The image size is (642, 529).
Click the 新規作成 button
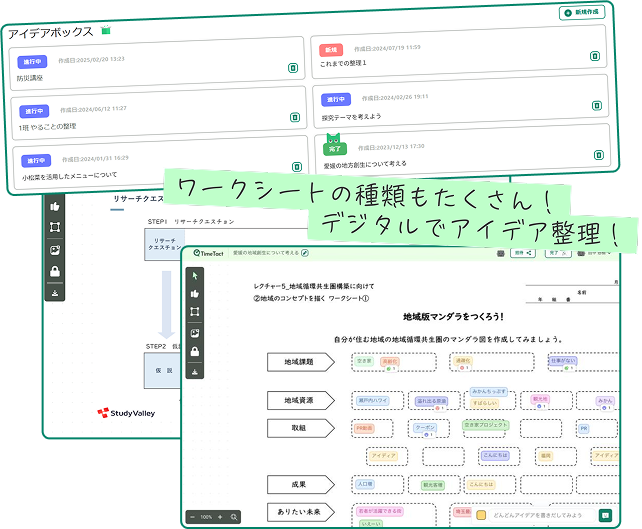581,13
